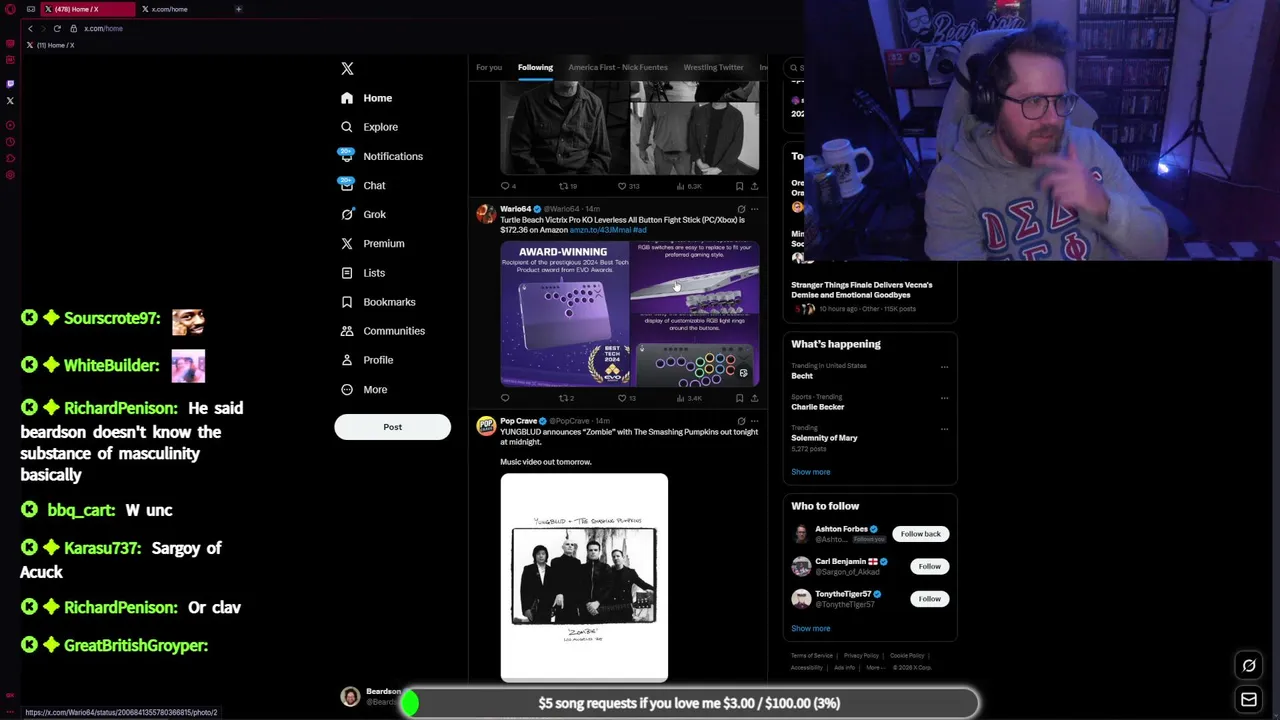This screenshot has width=1280, height=720.
Task: Open the Terms of Service link
Action: [811, 656]
